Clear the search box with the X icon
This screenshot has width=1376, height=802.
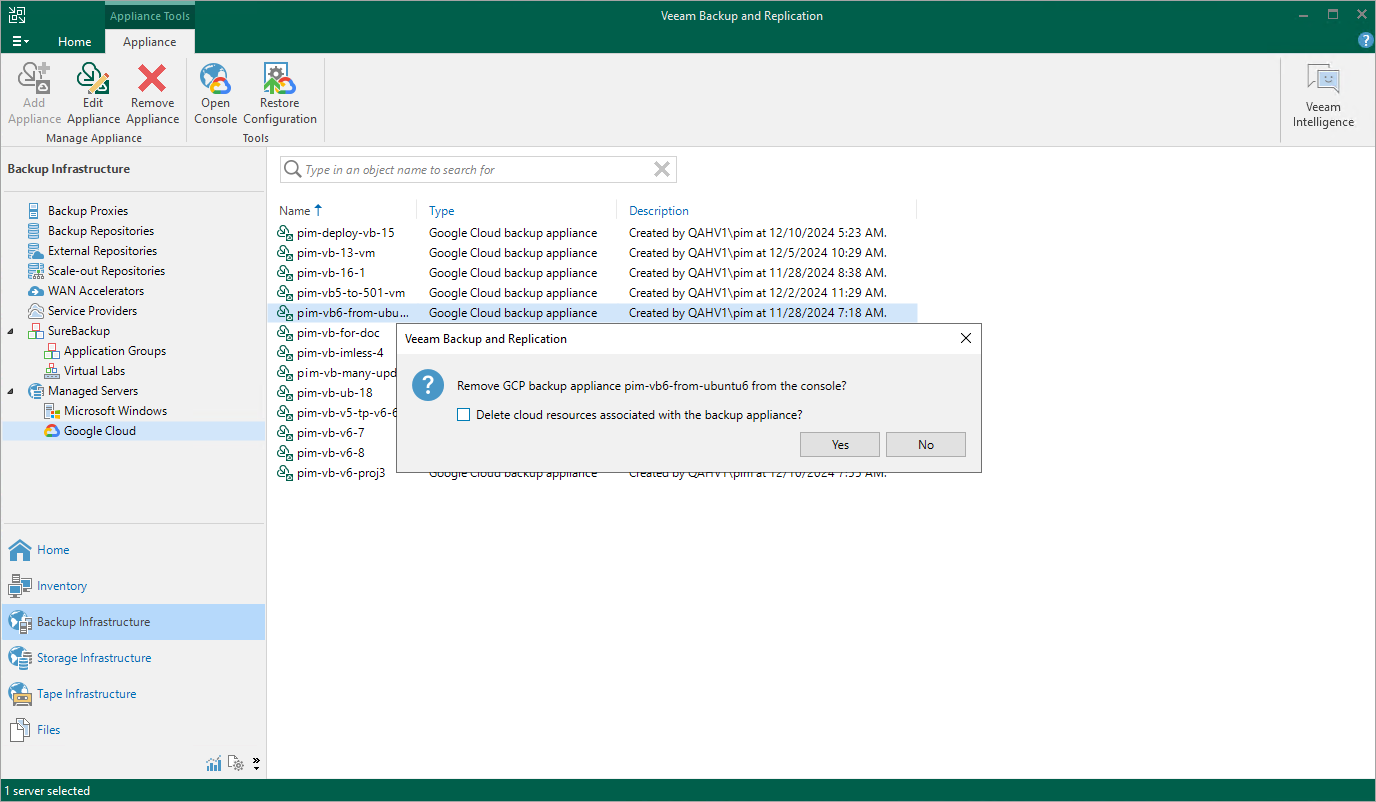click(x=661, y=170)
